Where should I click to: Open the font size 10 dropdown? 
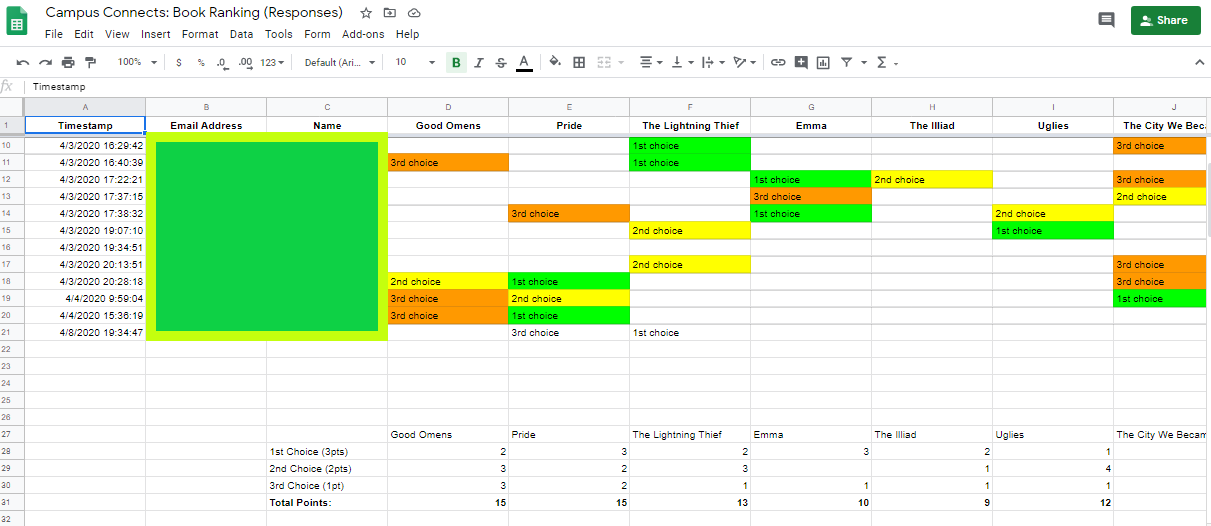click(415, 62)
